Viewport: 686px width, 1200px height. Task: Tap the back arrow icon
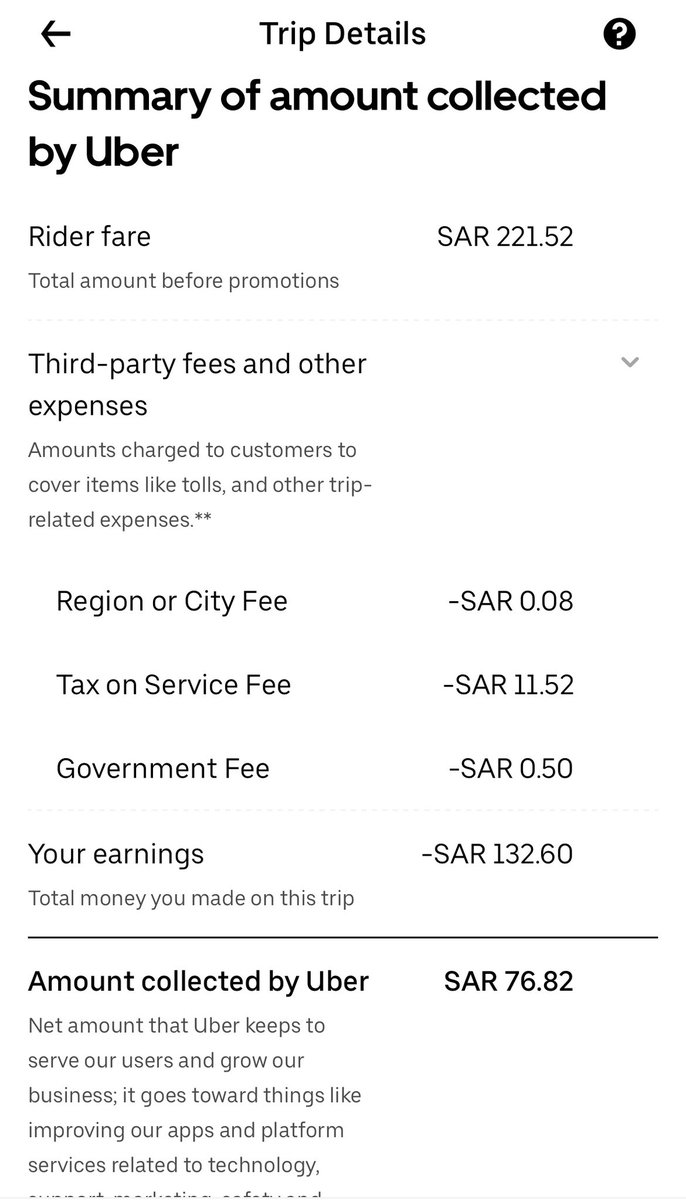(55, 34)
